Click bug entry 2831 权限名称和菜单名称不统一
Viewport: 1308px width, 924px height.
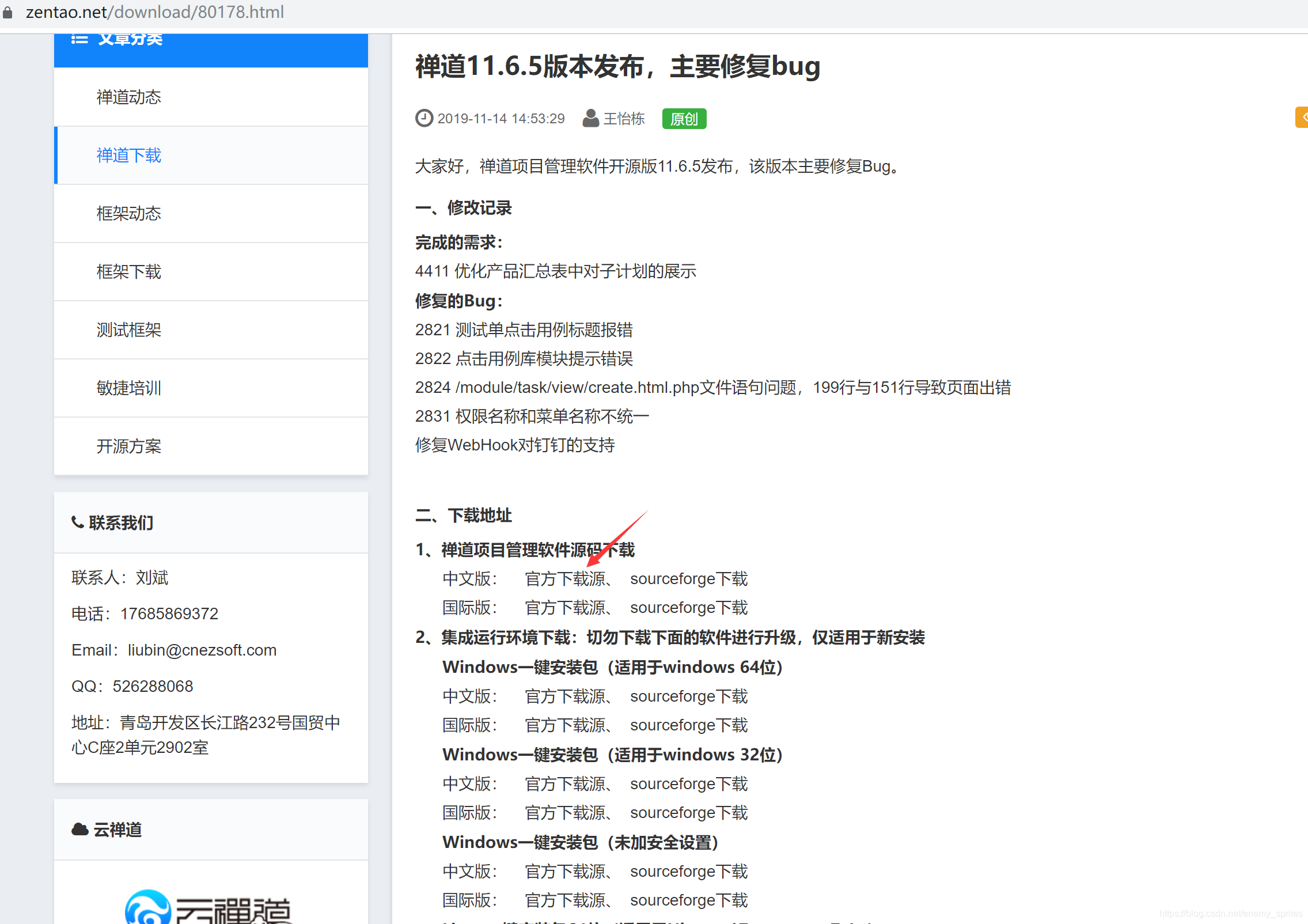[532, 416]
